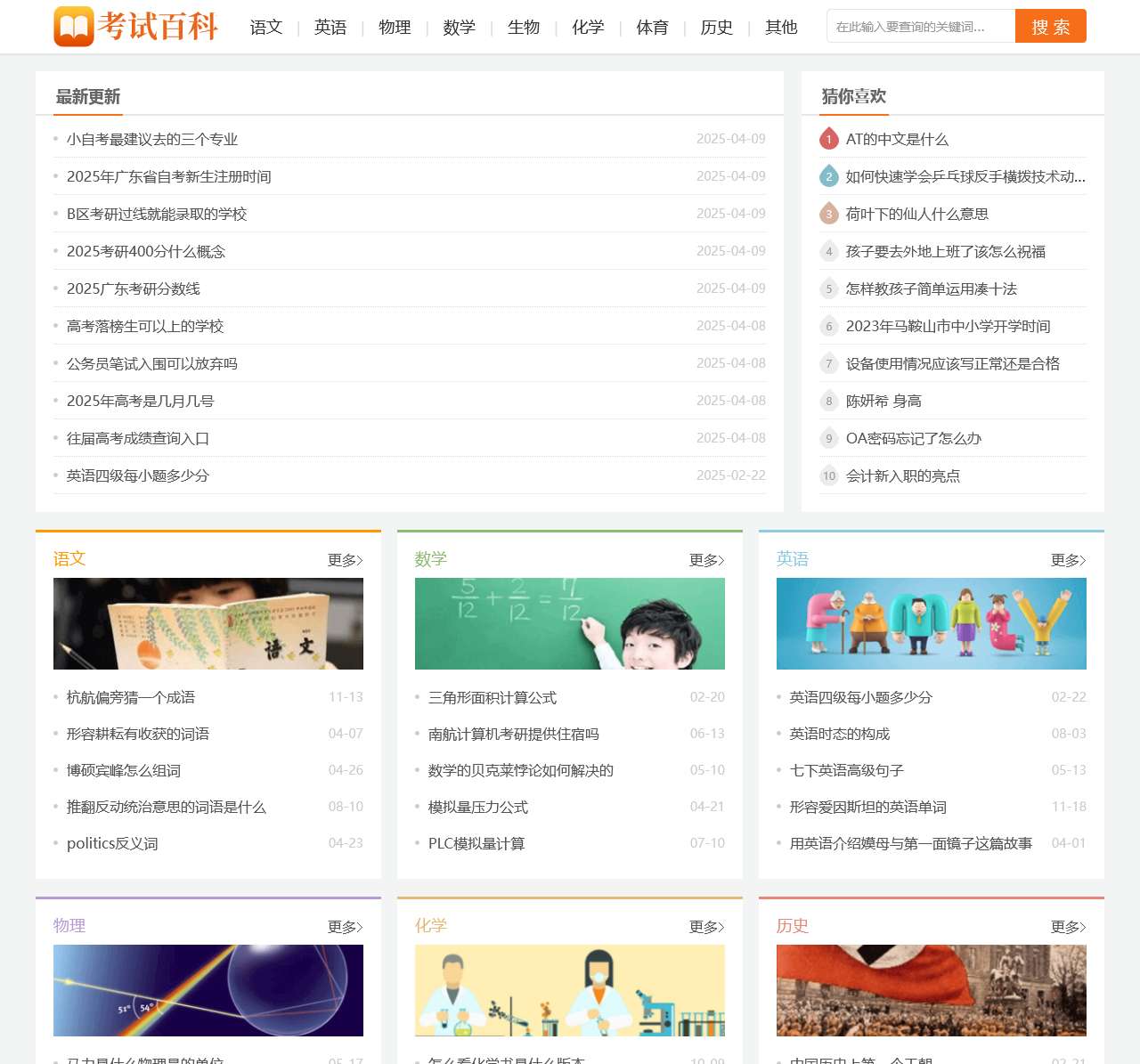Open AT的中文是什么 in 猜你喜欢
Image resolution: width=1140 pixels, height=1064 pixels.
(896, 139)
